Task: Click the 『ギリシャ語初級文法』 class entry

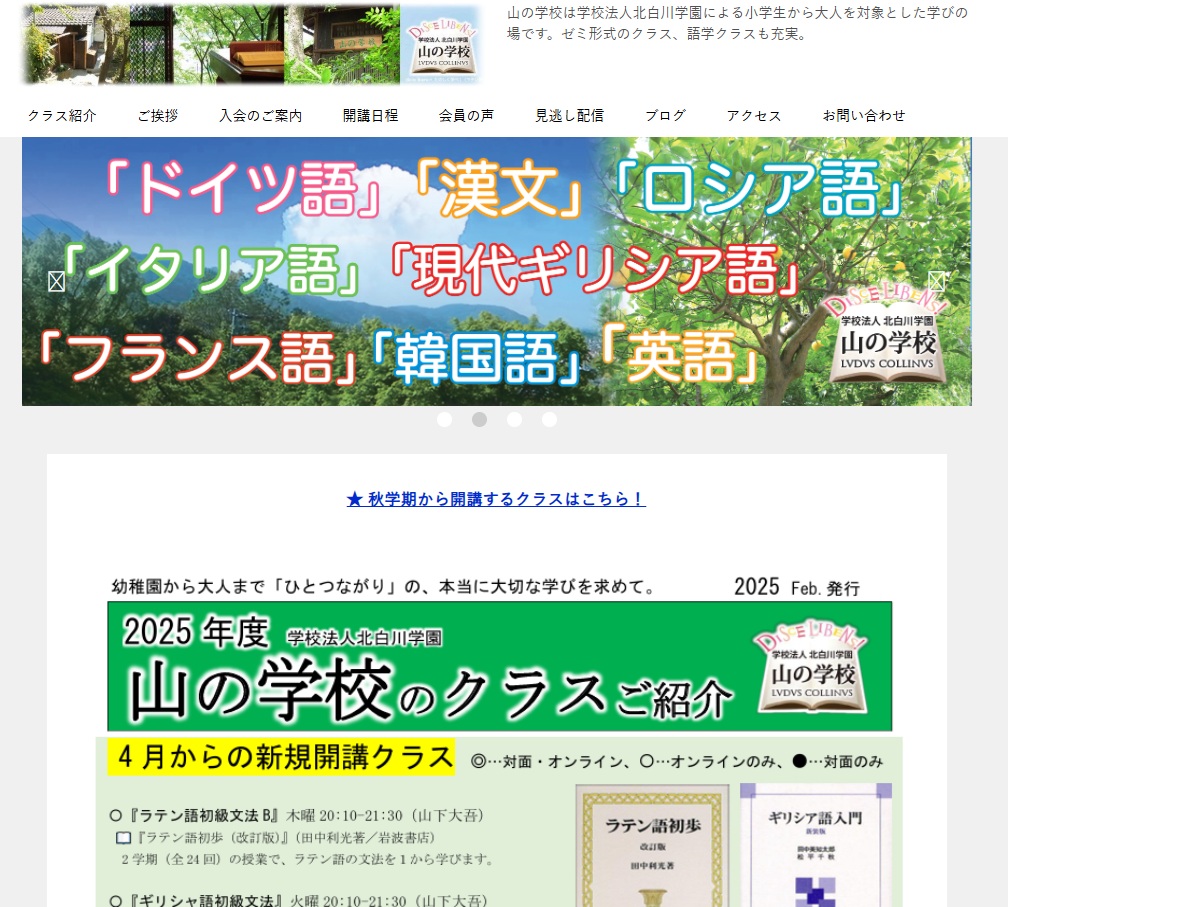Action: (299, 901)
